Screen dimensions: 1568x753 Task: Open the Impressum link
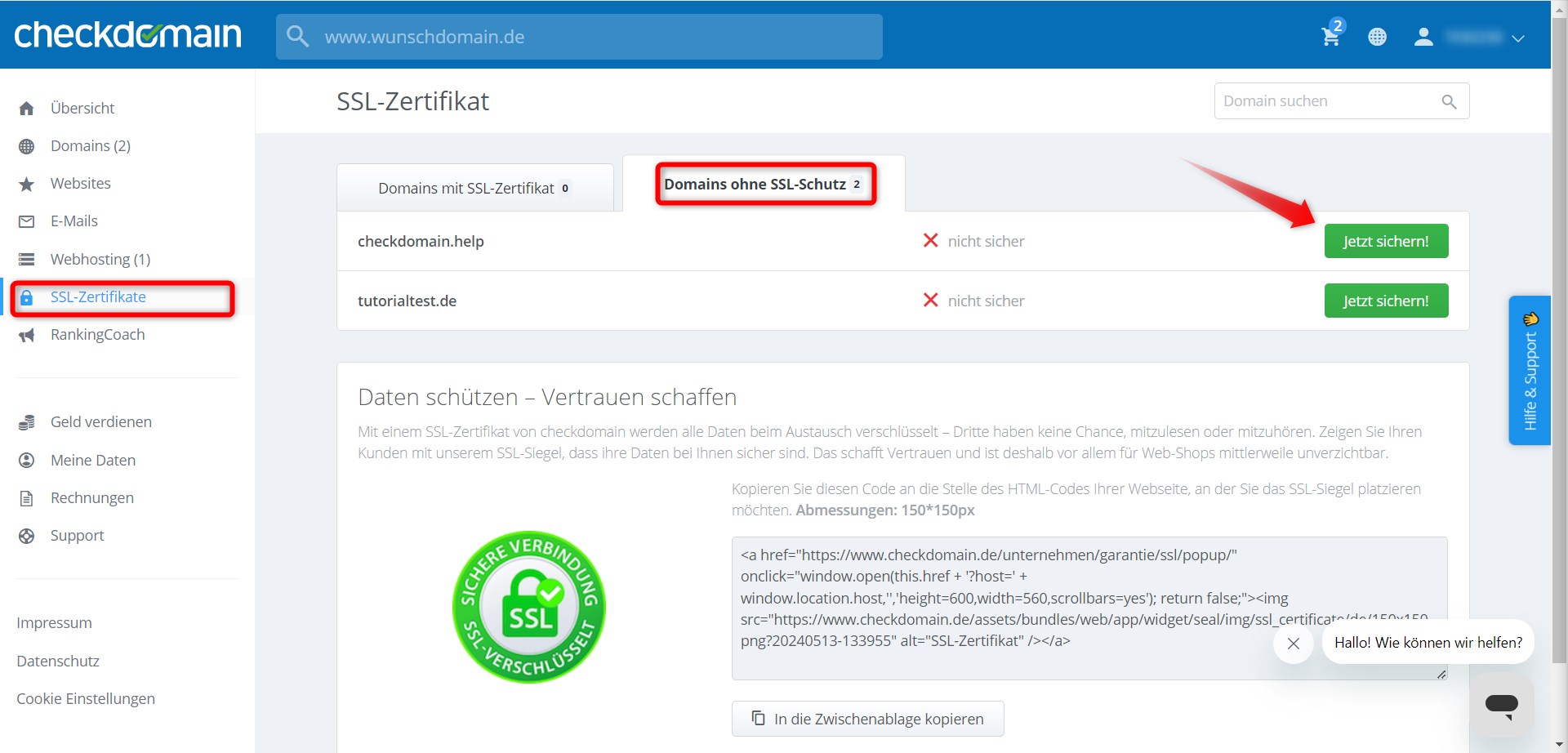coord(54,622)
